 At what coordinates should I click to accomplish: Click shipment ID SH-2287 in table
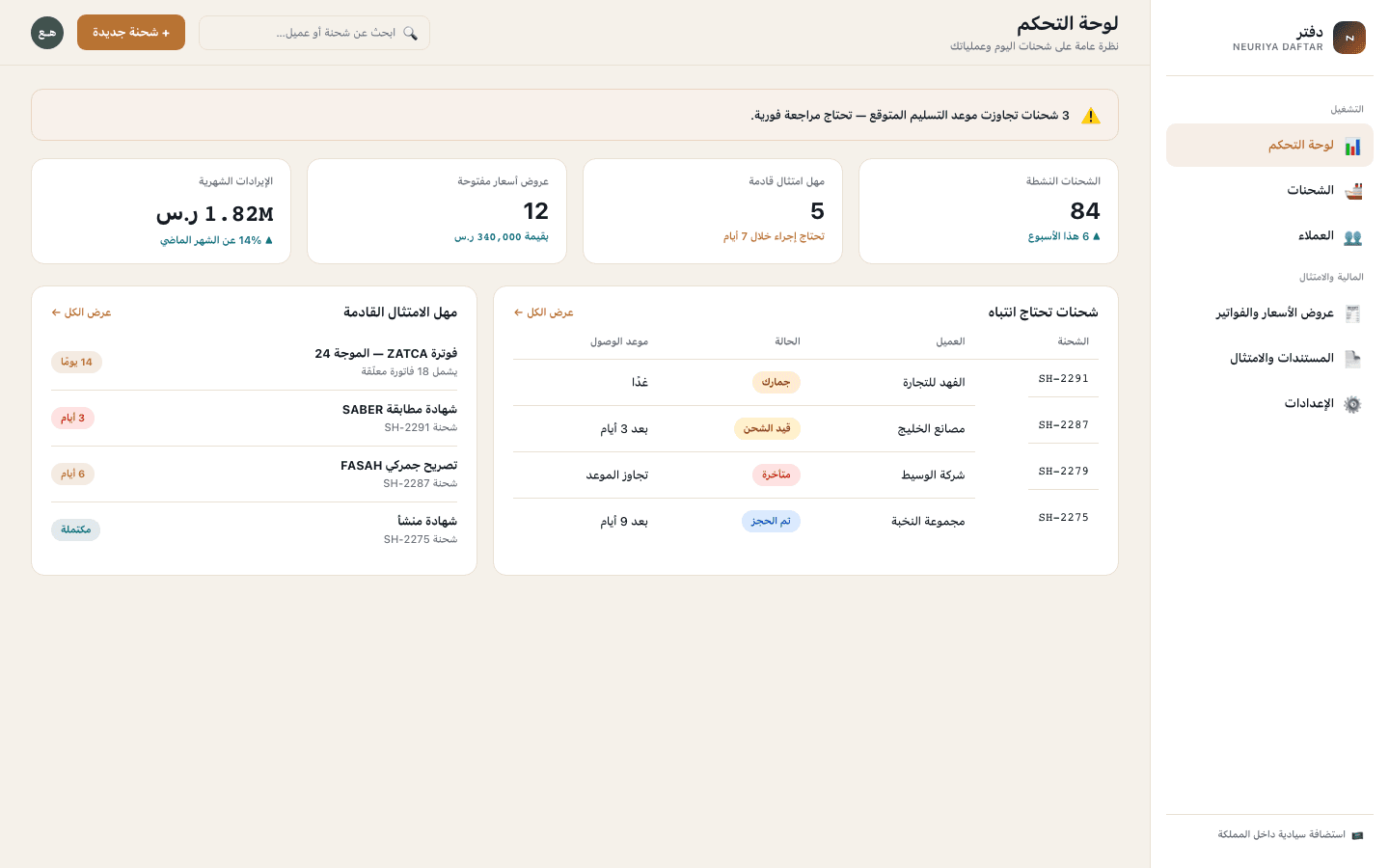point(1063,425)
